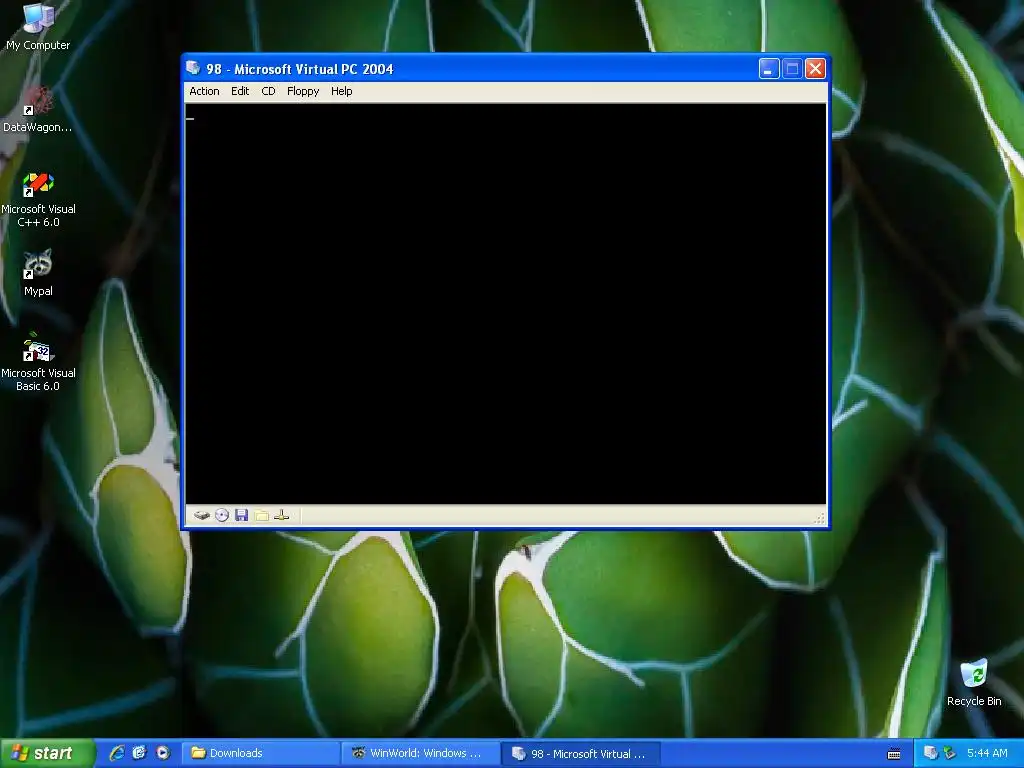Image resolution: width=1024 pixels, height=768 pixels.
Task: Click the shared folder status icon
Action: pos(262,515)
